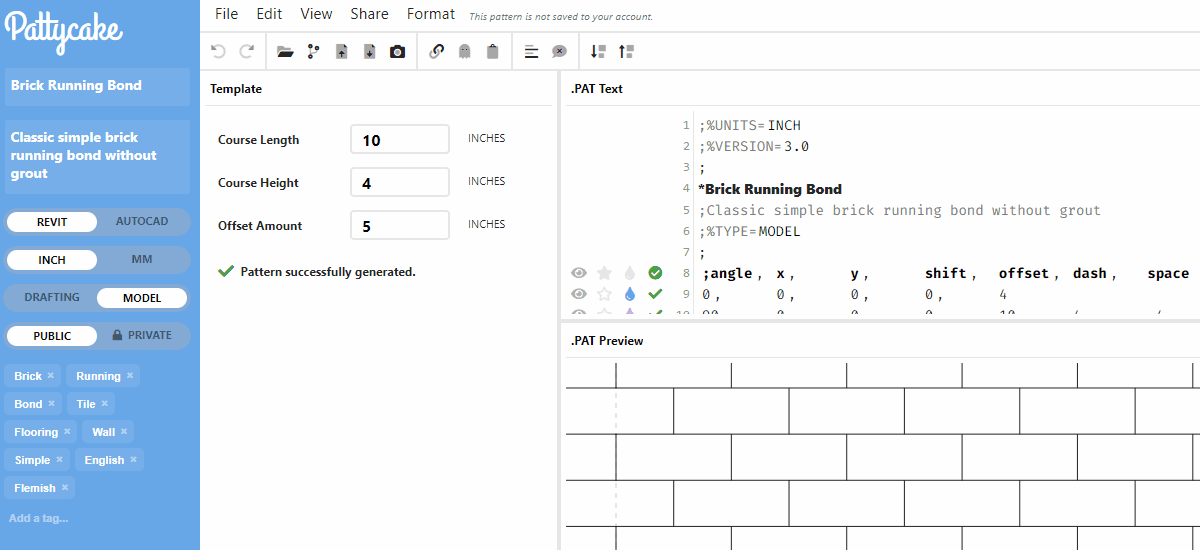Remove the Simple tag
Image resolution: width=1200 pixels, height=550 pixels.
[x=59, y=460]
